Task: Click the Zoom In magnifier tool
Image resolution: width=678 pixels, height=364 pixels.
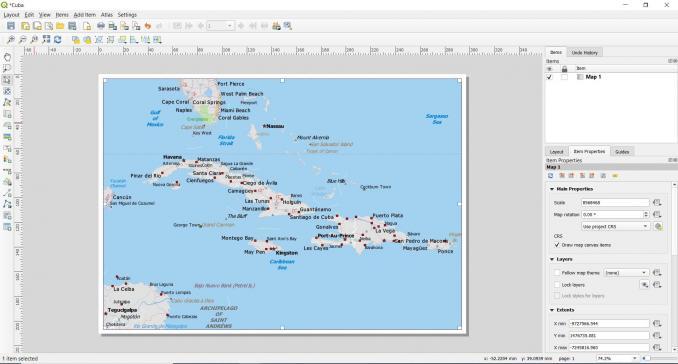Action: tap(11, 40)
